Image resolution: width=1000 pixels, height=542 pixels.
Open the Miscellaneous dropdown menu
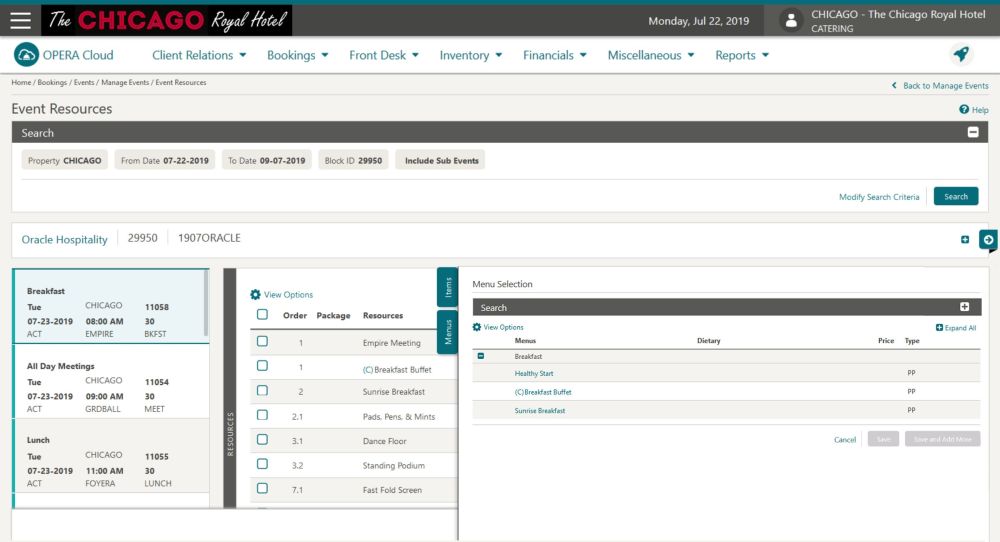click(x=651, y=55)
